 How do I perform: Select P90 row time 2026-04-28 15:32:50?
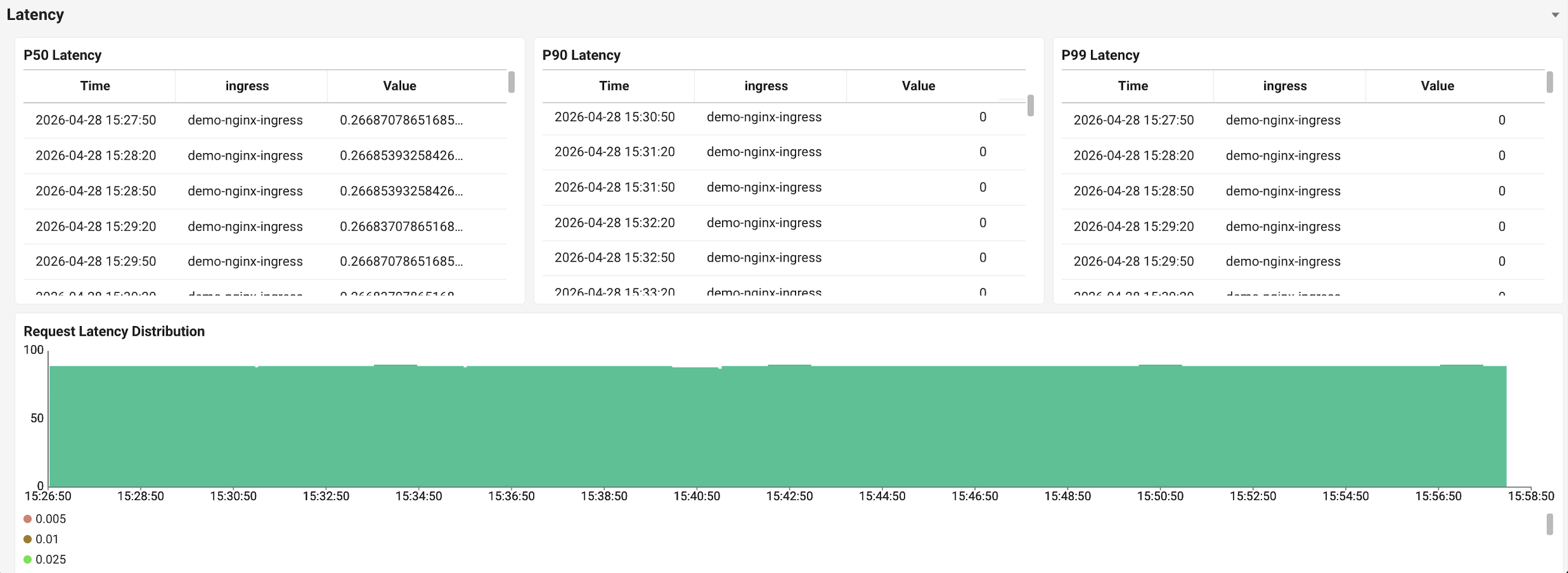pyautogui.click(x=615, y=258)
